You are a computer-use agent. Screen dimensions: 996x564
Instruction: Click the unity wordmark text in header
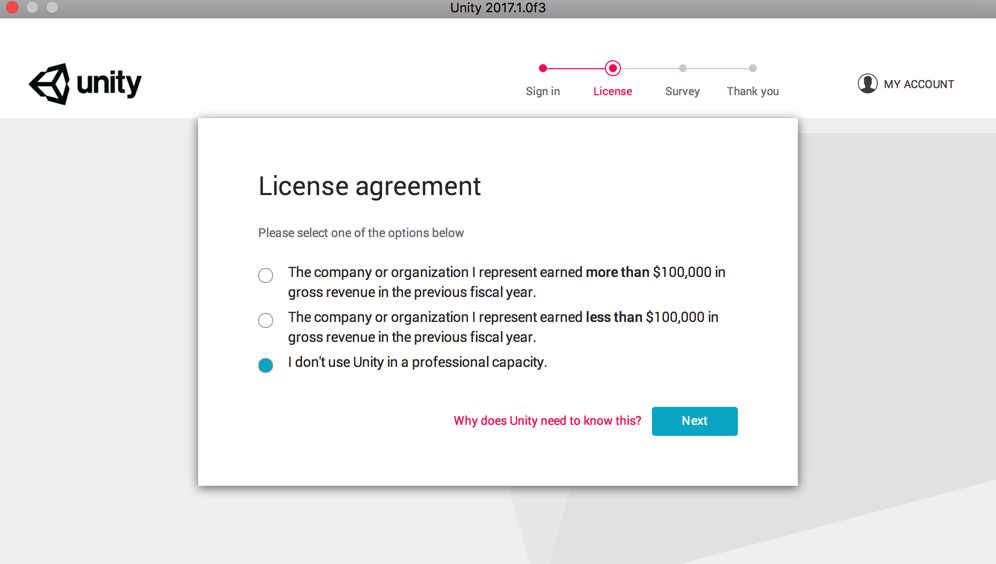tap(109, 83)
